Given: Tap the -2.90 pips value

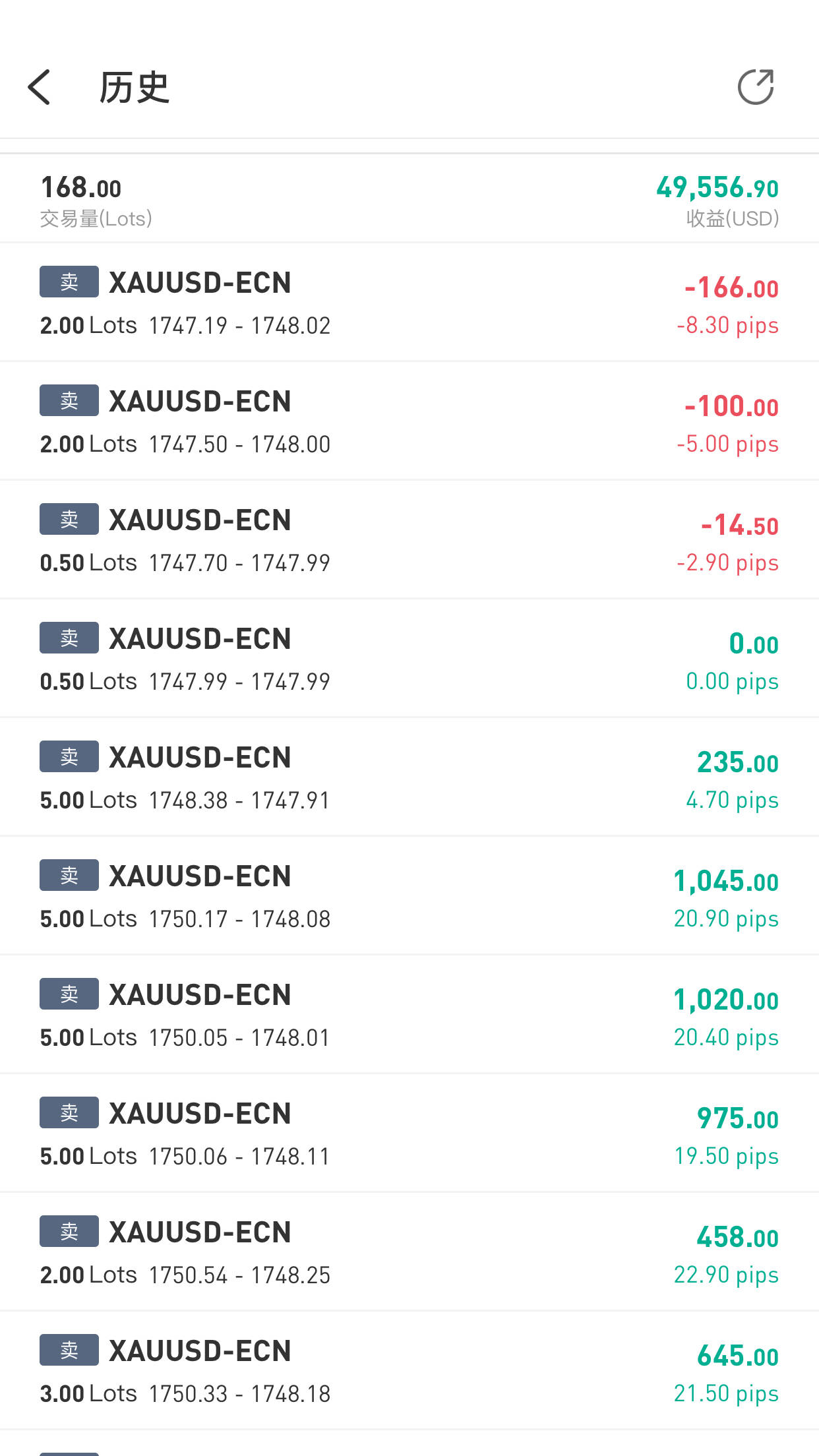Looking at the screenshot, I should tap(727, 563).
